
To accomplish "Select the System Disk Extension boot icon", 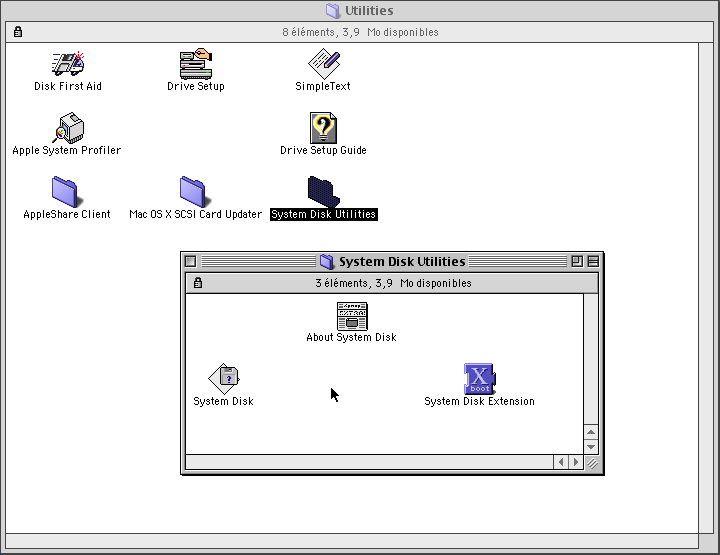I will pyautogui.click(x=479, y=379).
